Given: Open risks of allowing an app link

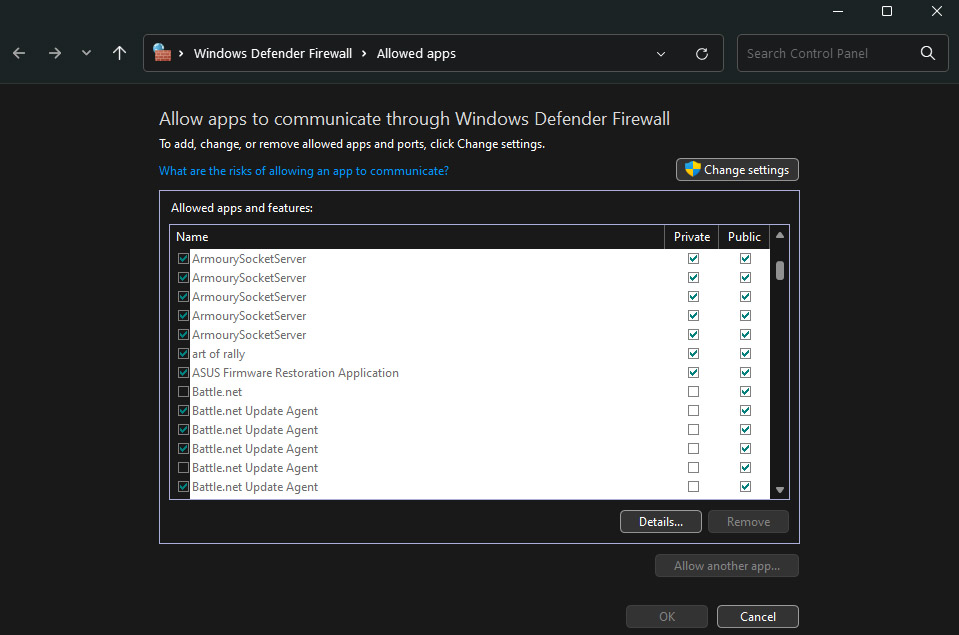Looking at the screenshot, I should pyautogui.click(x=304, y=171).
